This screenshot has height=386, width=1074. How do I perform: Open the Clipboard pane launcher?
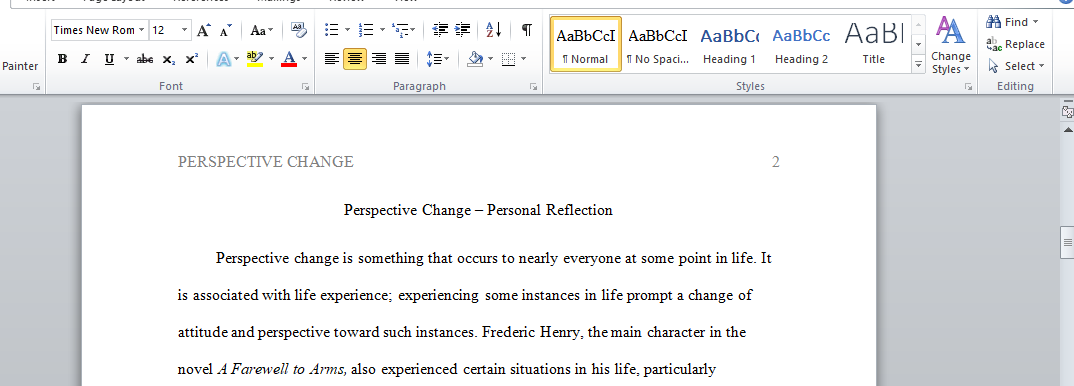36,87
